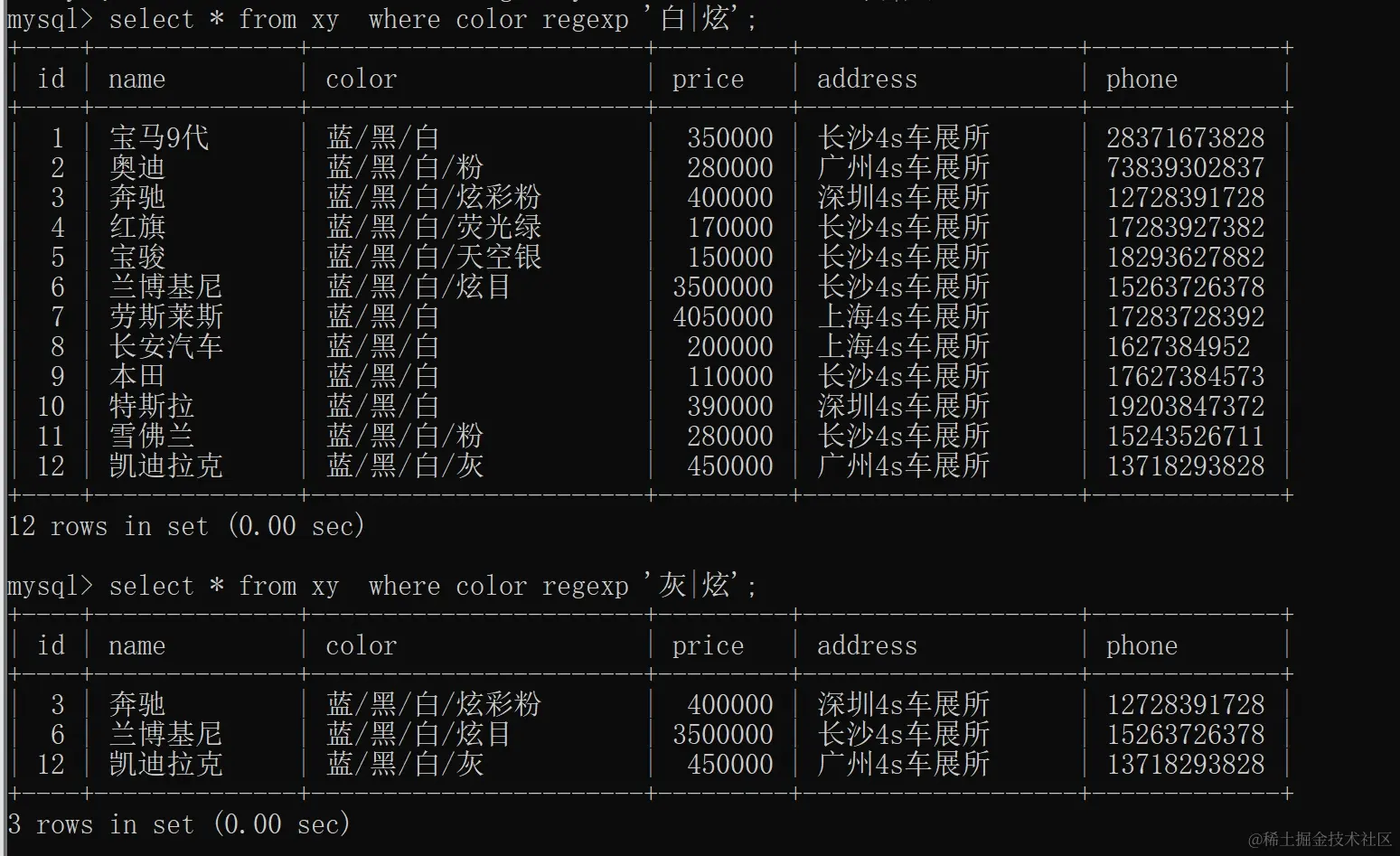Select the name cell '雪佛兰'
1400x856 pixels.
tap(152, 436)
